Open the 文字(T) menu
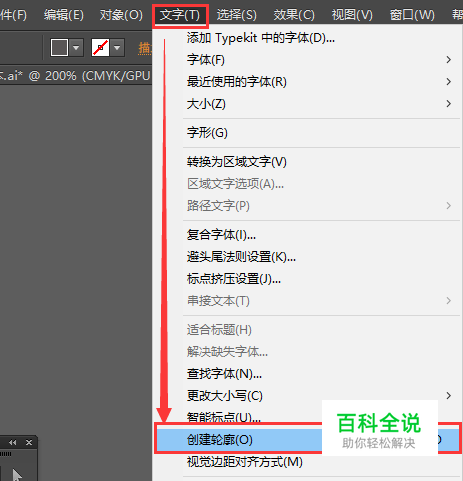The image size is (463, 481). click(180, 15)
